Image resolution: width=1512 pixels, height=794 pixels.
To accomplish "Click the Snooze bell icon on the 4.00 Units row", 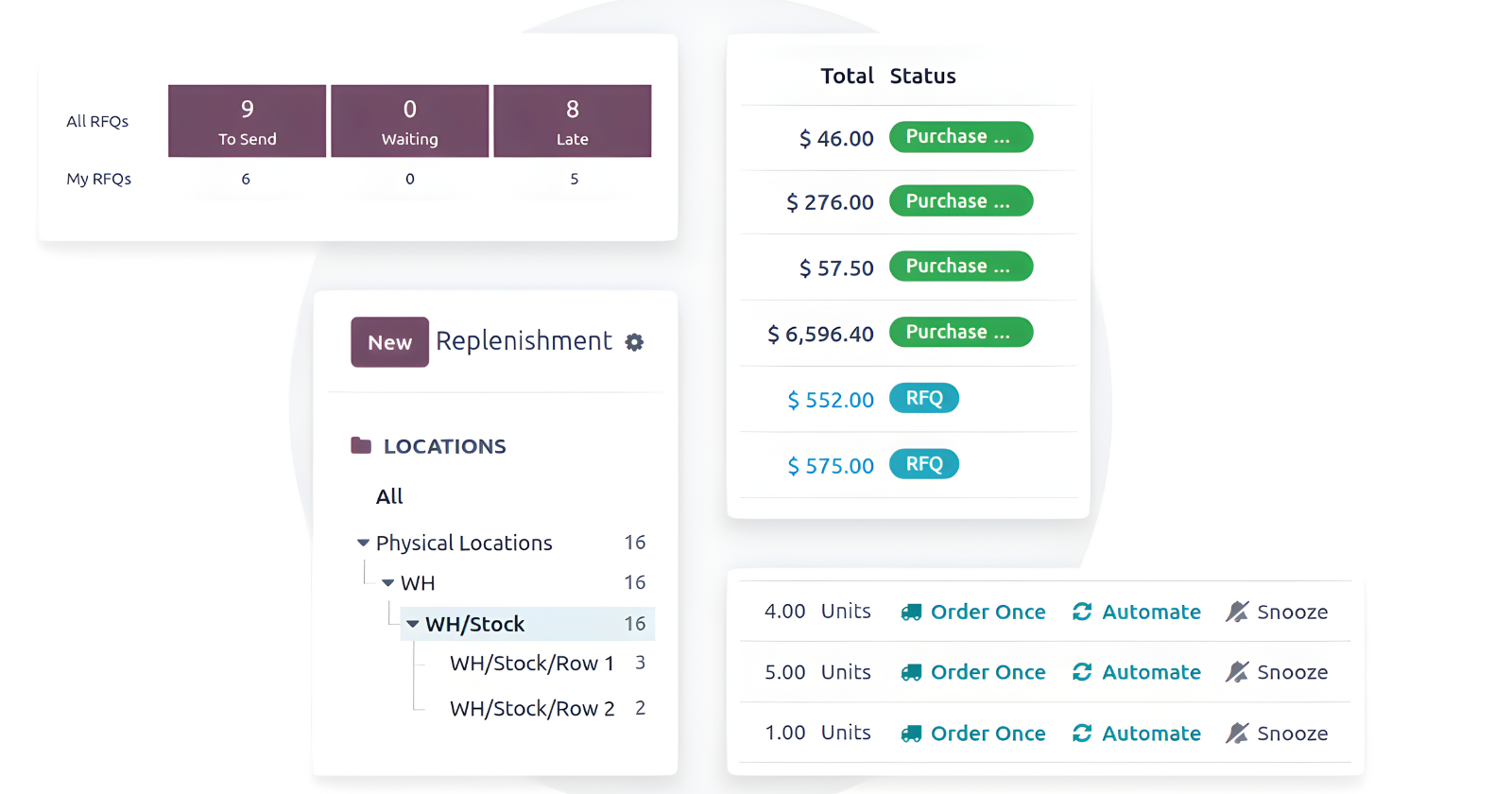I will tap(1237, 613).
